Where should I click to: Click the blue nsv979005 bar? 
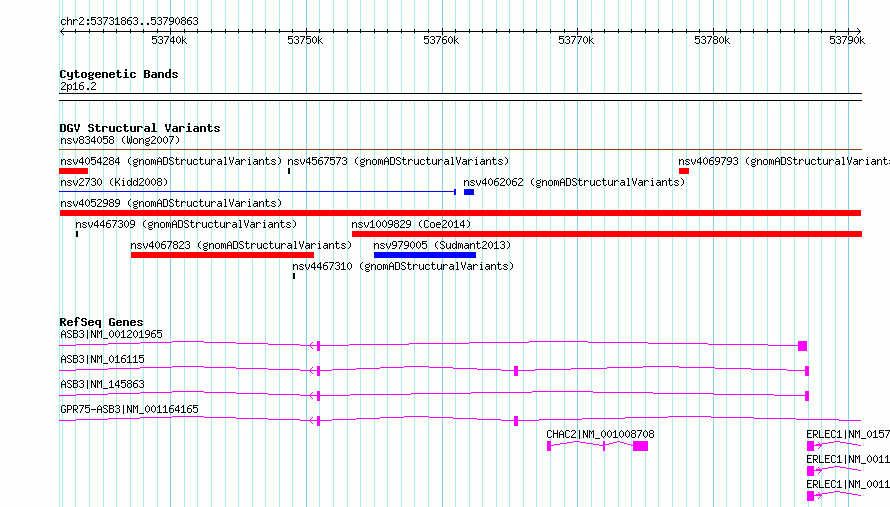tap(425, 255)
